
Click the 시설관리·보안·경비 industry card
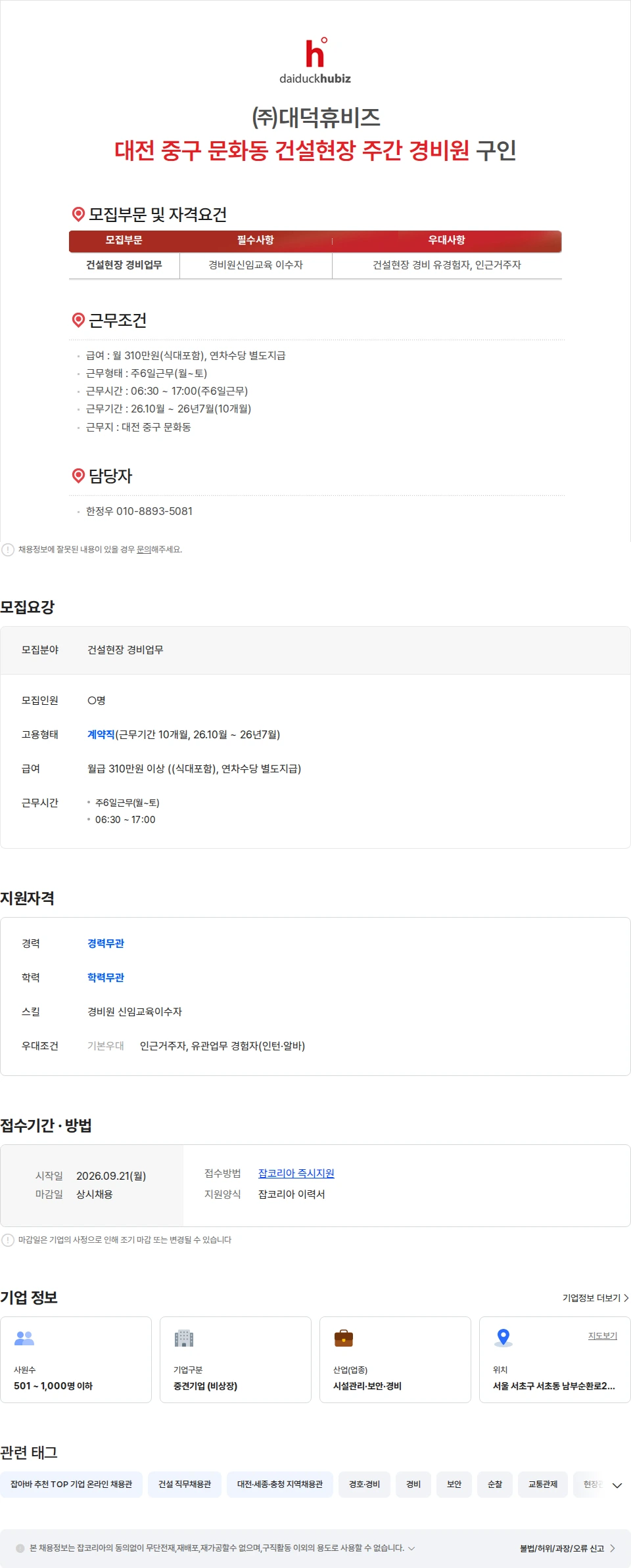[x=395, y=1360]
